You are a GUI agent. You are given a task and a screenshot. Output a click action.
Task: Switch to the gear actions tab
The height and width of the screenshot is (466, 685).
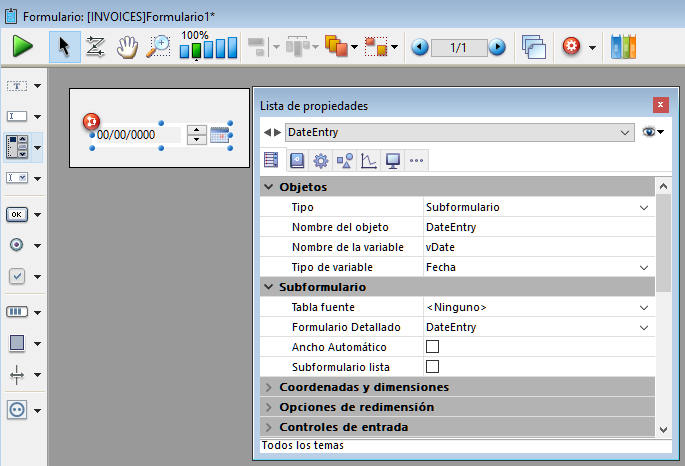coord(321,160)
